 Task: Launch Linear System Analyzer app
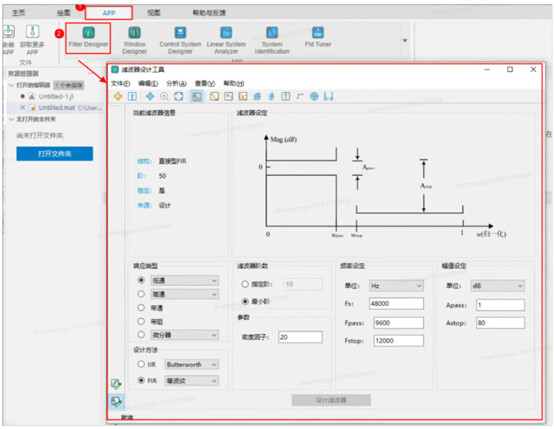(226, 40)
